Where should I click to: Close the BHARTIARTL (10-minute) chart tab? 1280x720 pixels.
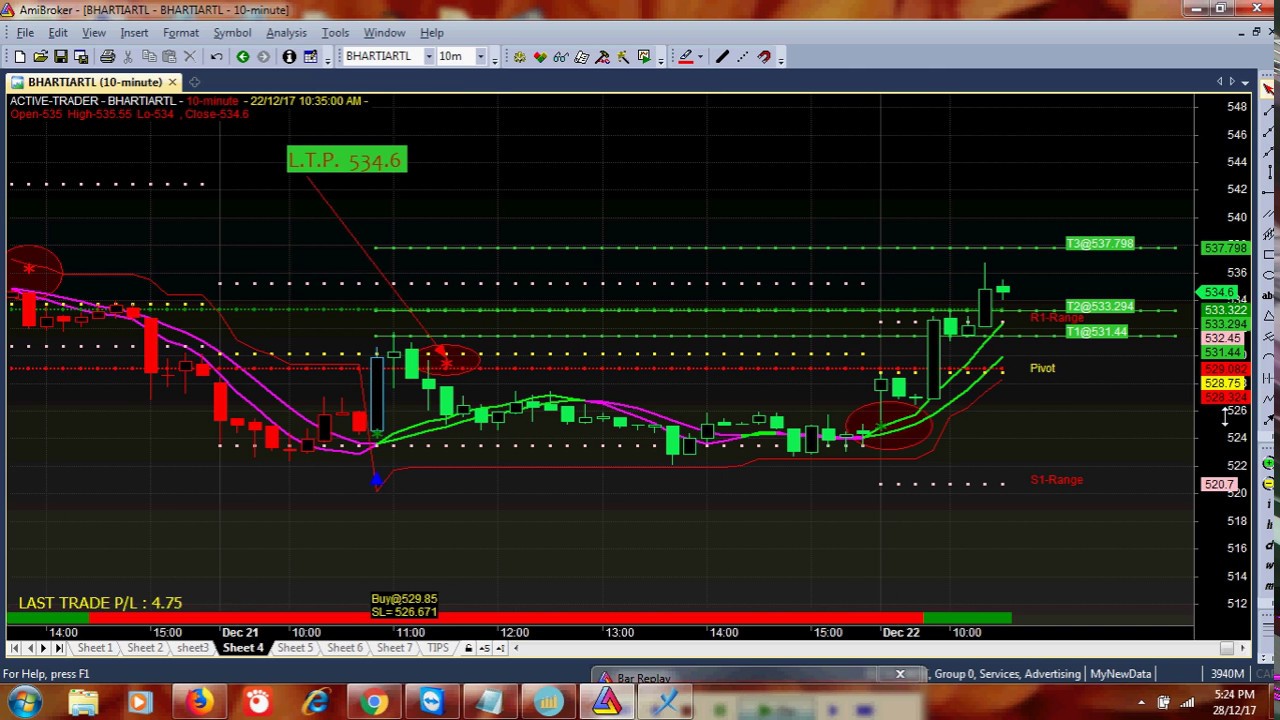click(x=172, y=82)
